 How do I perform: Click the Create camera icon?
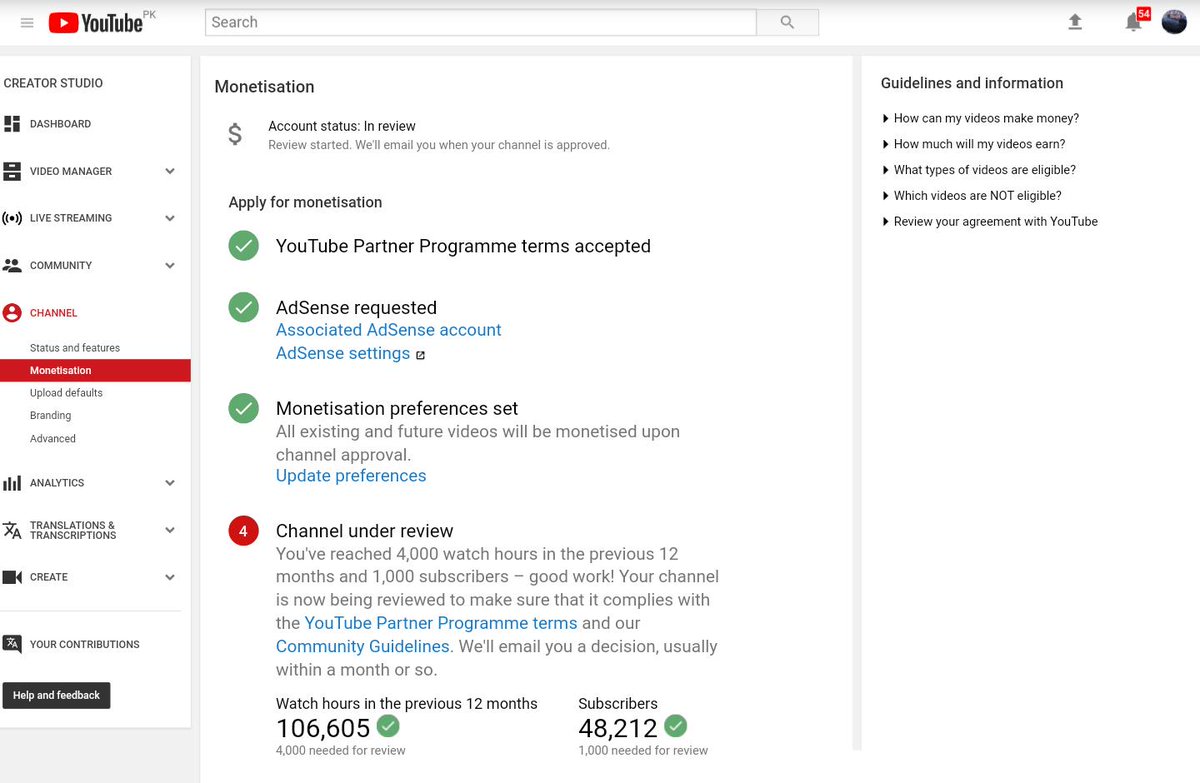(12, 577)
